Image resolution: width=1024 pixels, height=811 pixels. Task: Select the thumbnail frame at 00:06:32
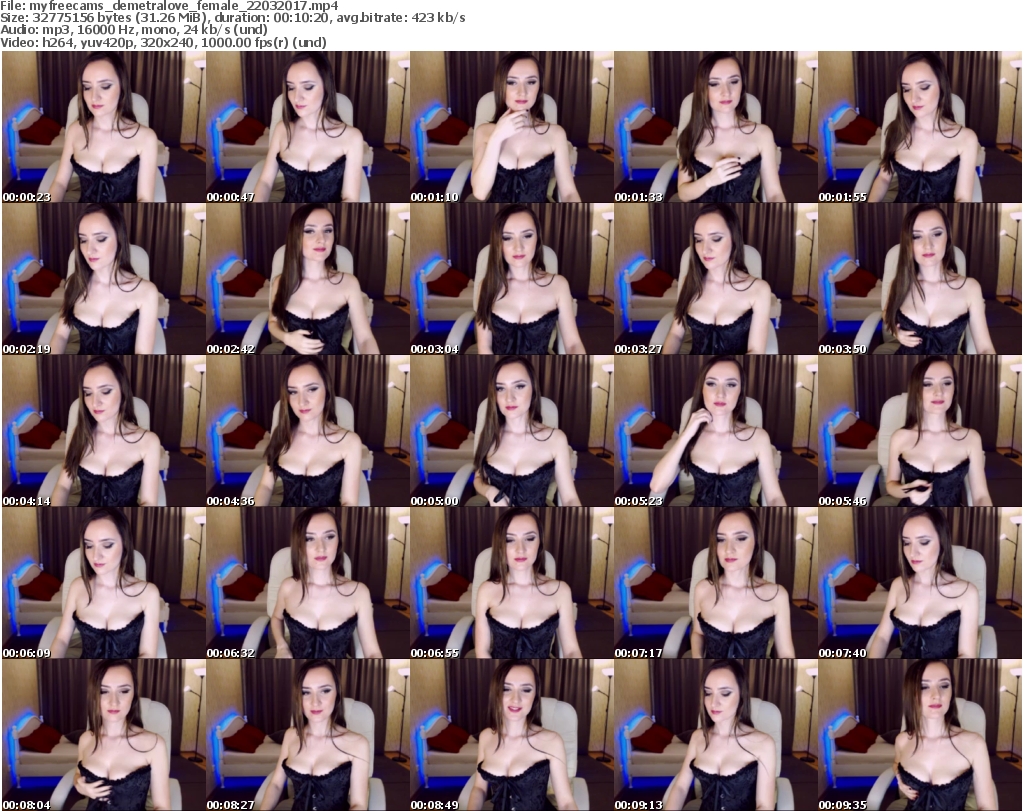(308, 583)
